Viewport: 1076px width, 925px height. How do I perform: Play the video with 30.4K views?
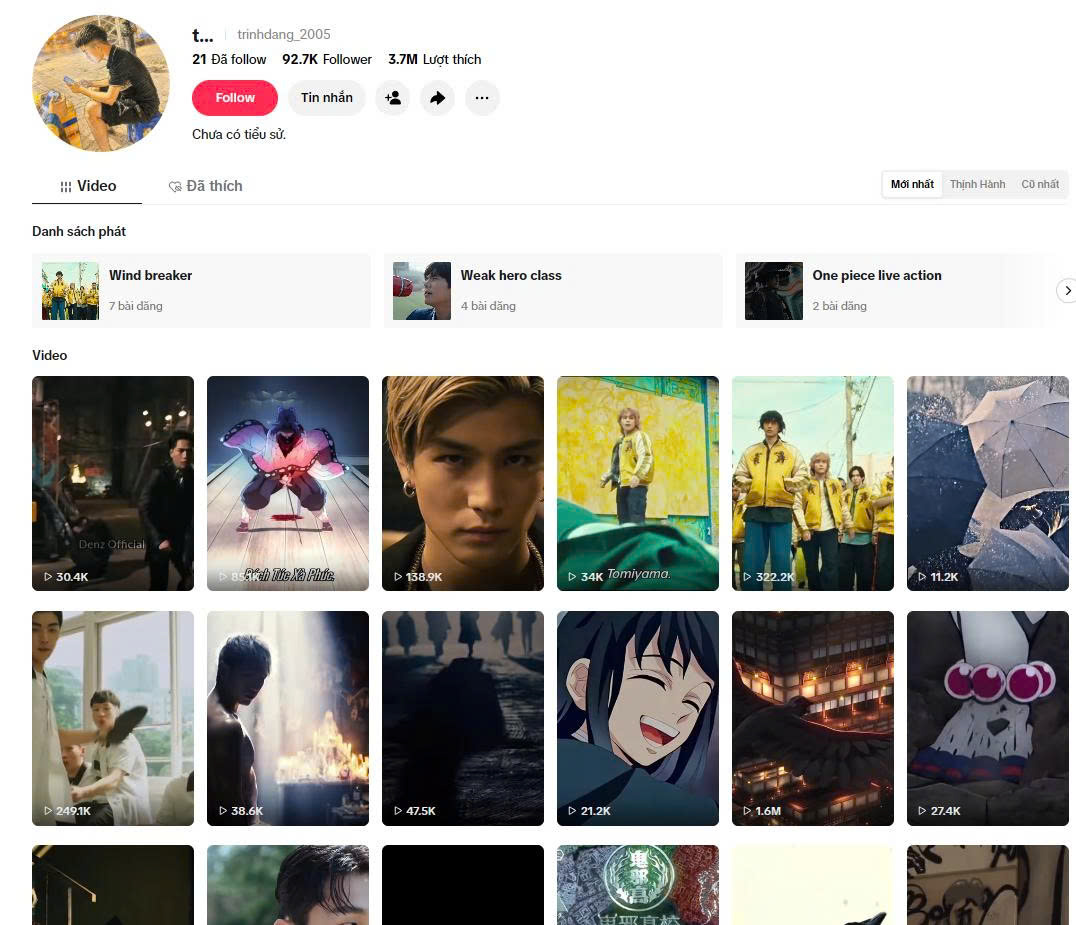(113, 483)
